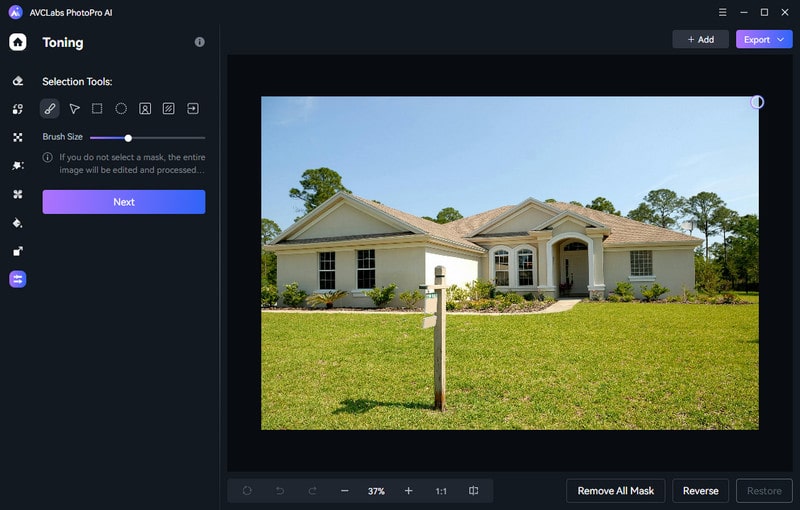
Task: Toggle the compare split view
Action: (474, 491)
